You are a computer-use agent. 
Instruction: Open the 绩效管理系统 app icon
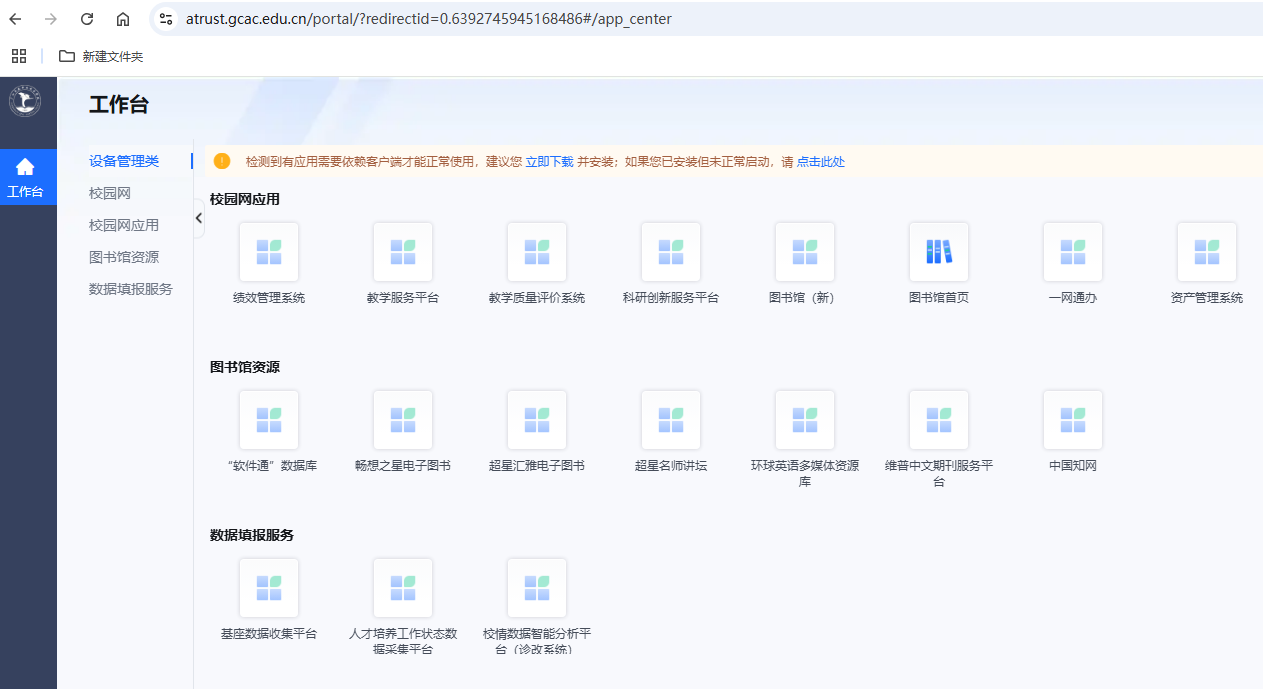point(268,251)
